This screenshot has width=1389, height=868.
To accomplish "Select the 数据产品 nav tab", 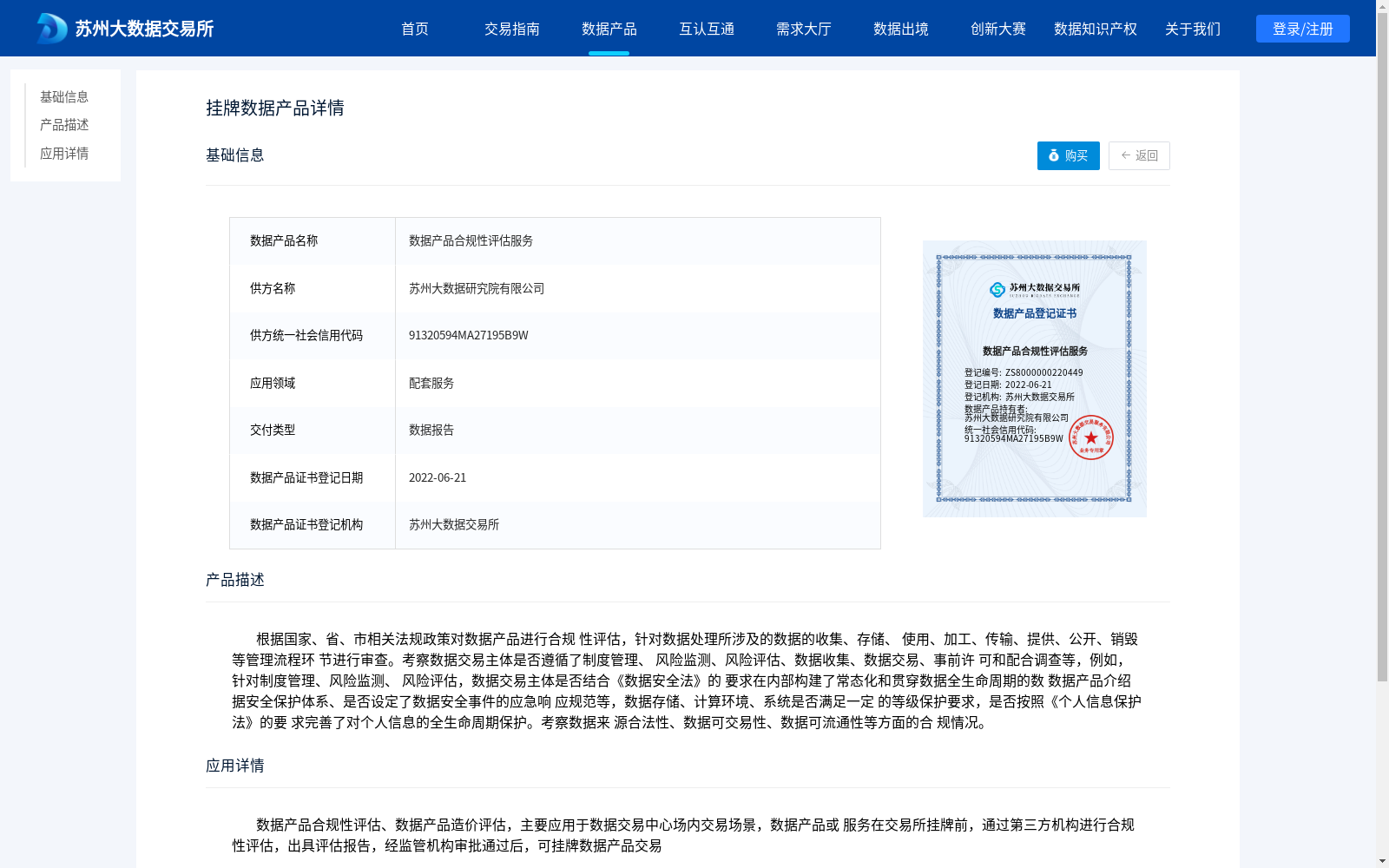I will [609, 29].
